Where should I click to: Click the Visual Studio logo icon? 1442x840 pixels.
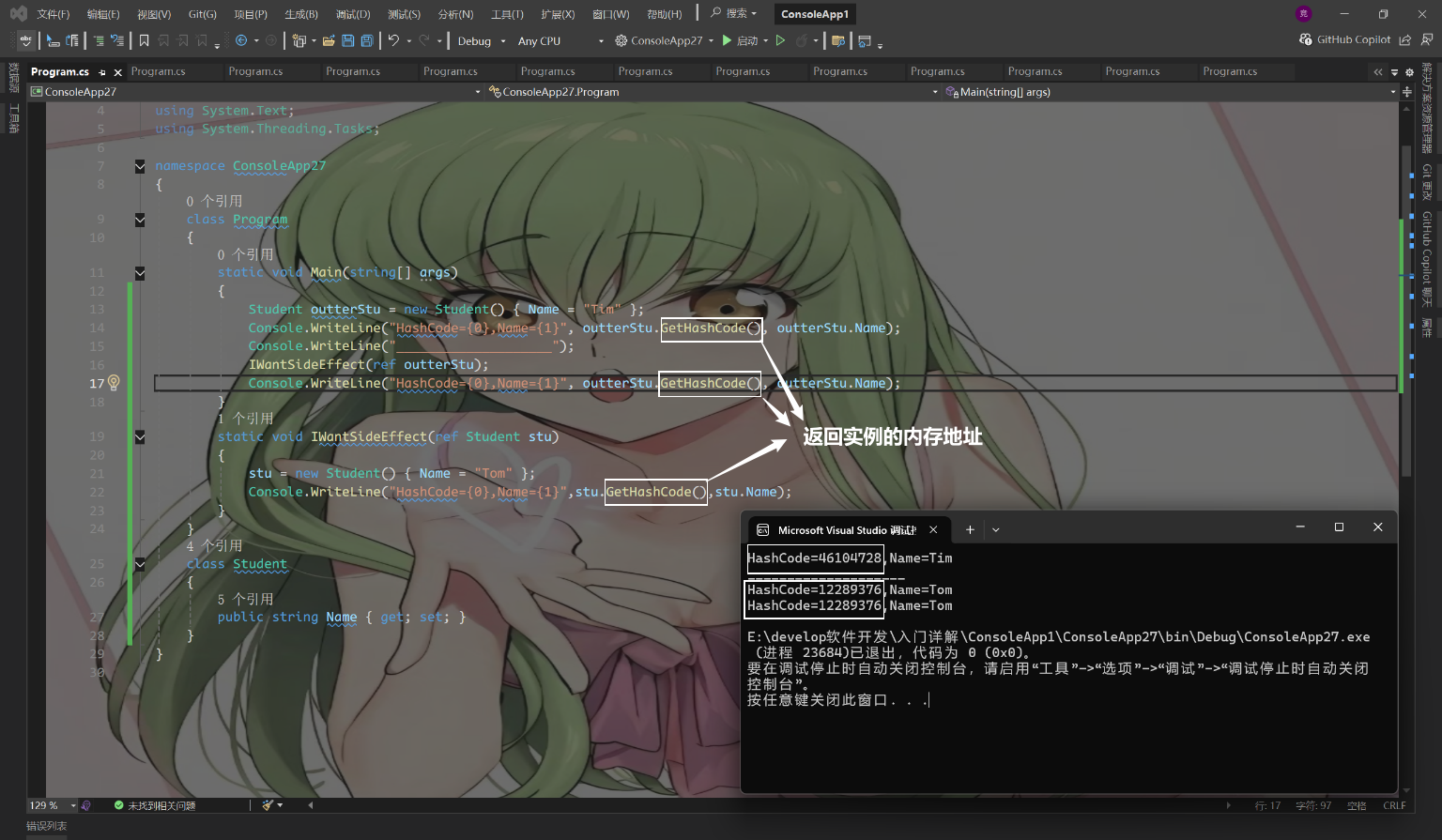[18, 14]
